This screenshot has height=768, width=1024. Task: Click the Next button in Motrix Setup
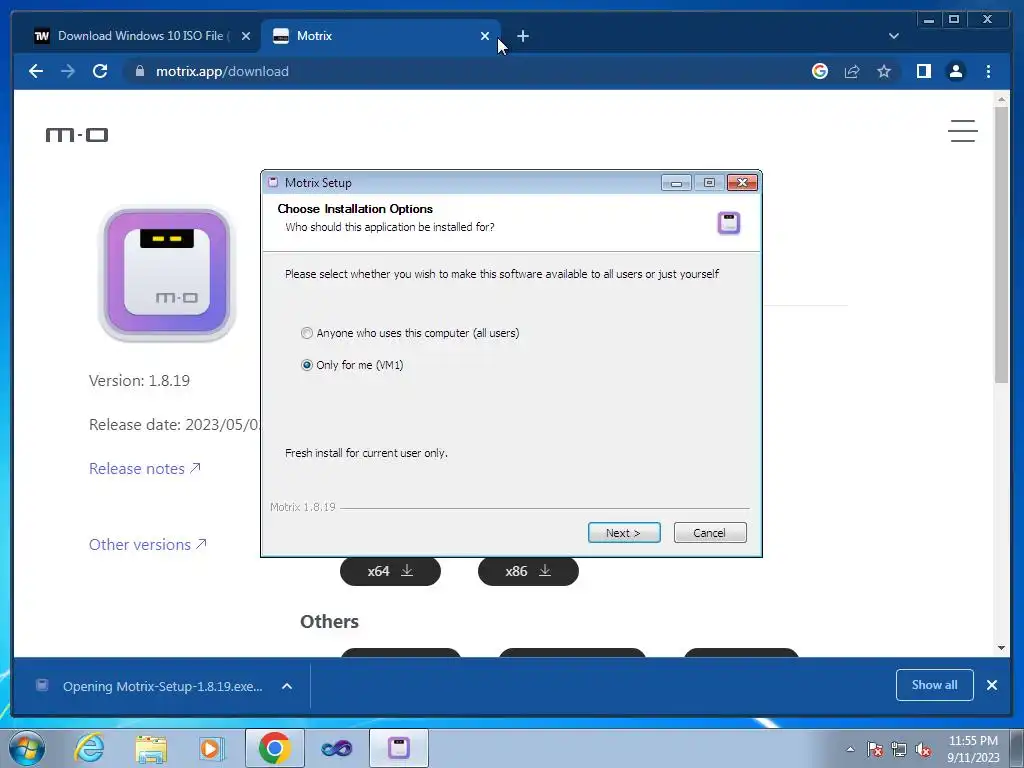(624, 533)
